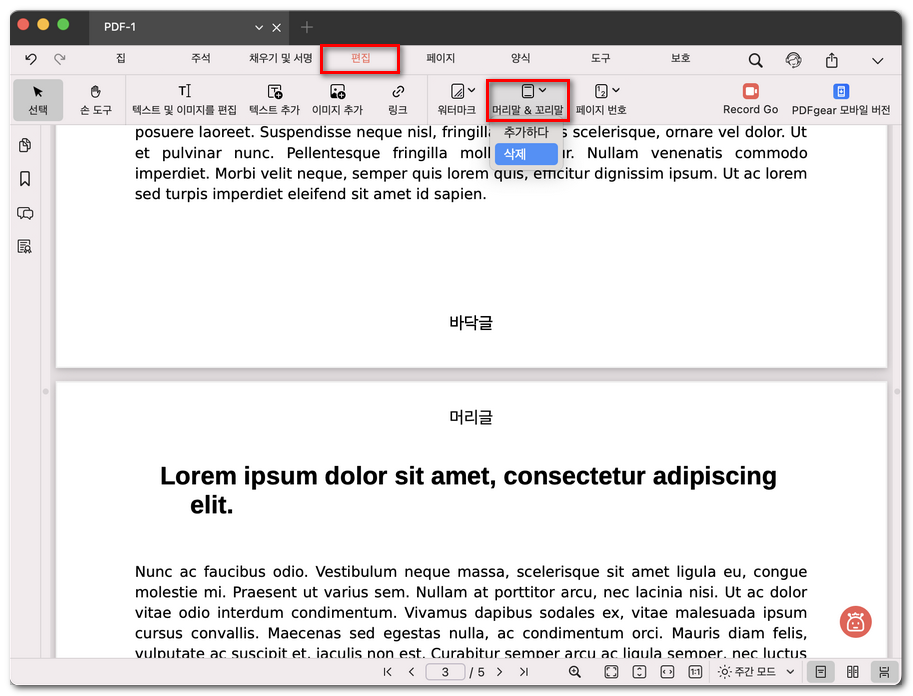Open the search magnifier in top bar
This screenshot has height=696, width=913.
click(756, 60)
